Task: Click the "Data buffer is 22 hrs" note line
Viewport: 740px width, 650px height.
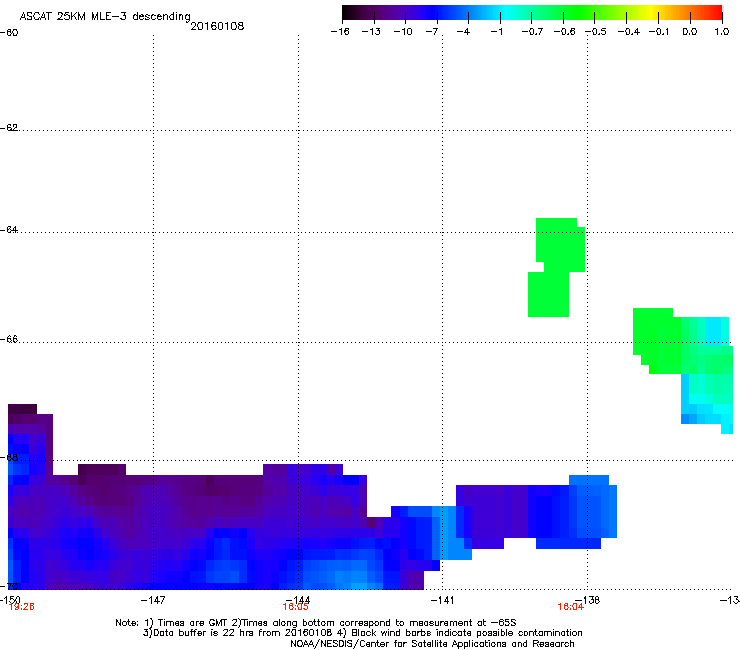Action: point(362,633)
